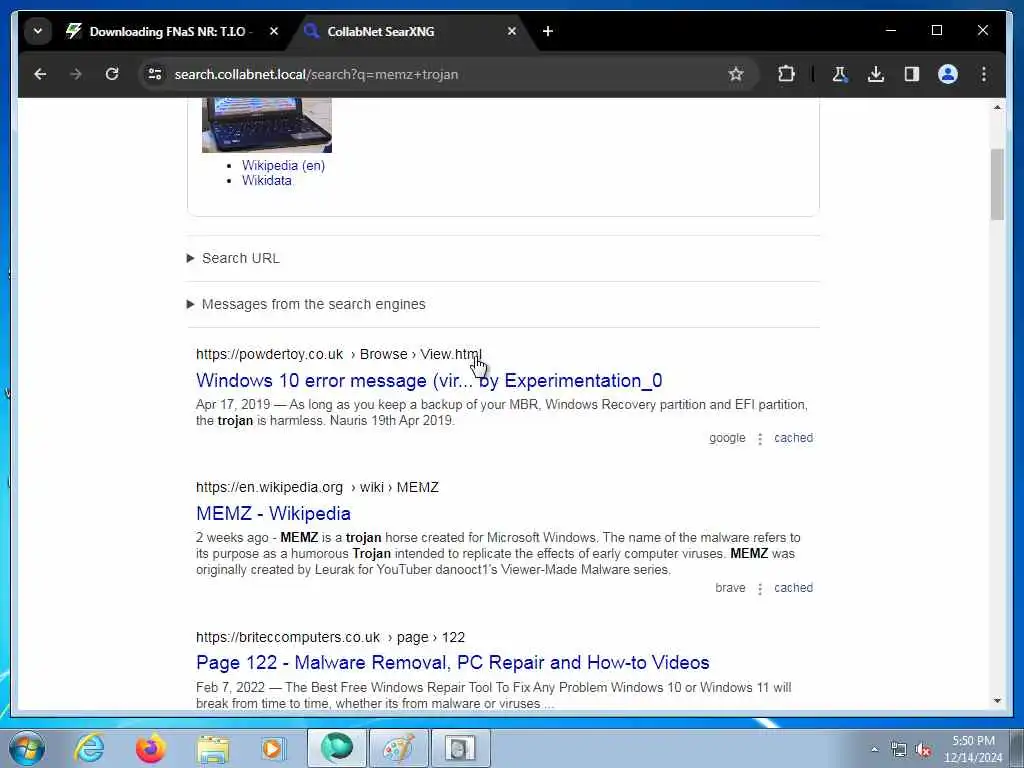Image resolution: width=1024 pixels, height=768 pixels.
Task: Open the Paint taskbar button
Action: pyautogui.click(x=398, y=748)
